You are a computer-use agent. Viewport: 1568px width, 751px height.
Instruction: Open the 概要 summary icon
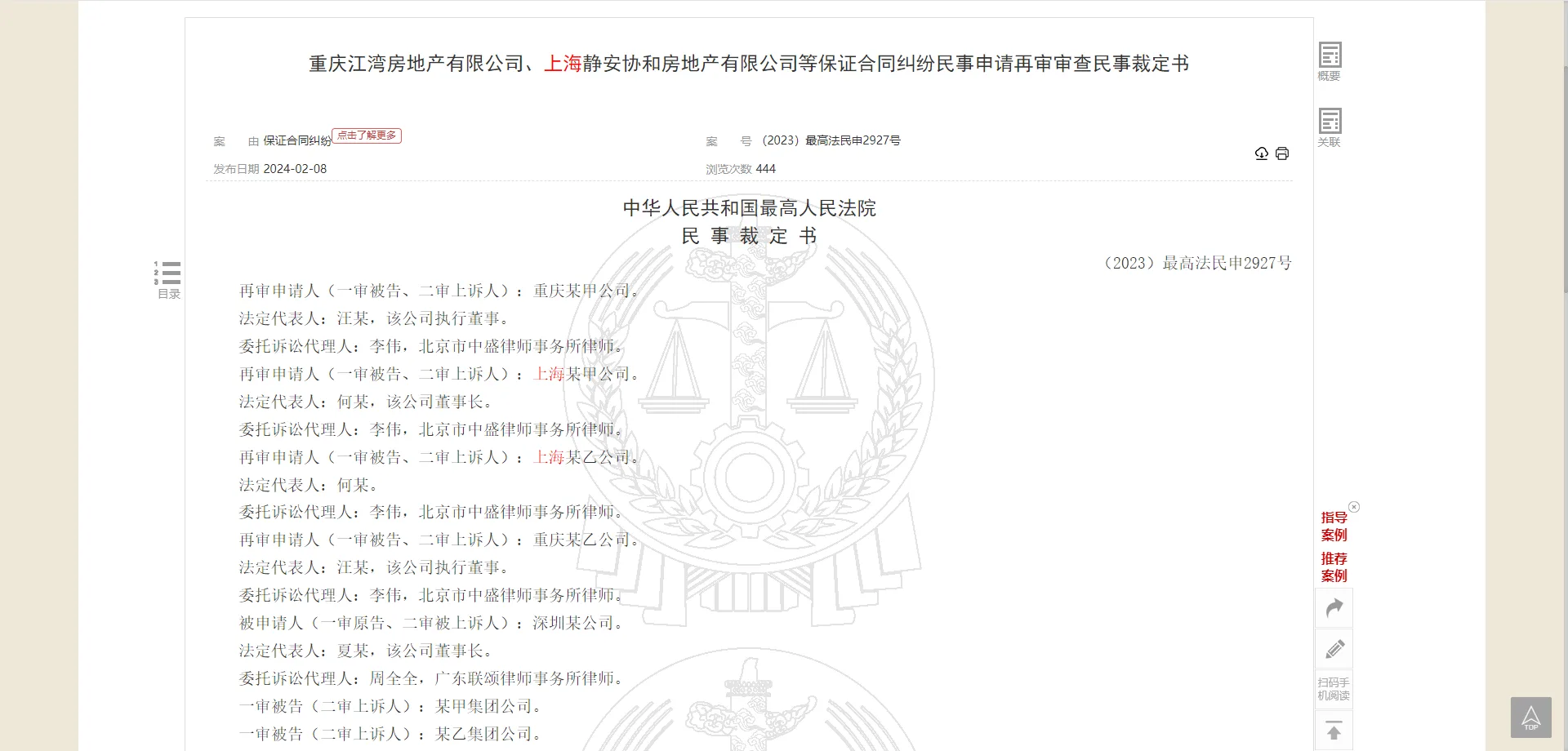(x=1330, y=61)
